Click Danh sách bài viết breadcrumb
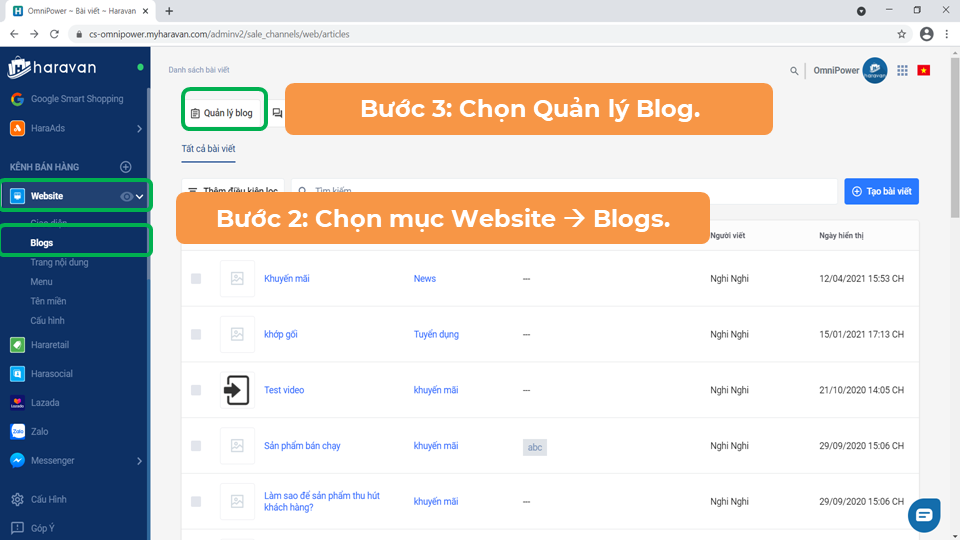 click(199, 70)
